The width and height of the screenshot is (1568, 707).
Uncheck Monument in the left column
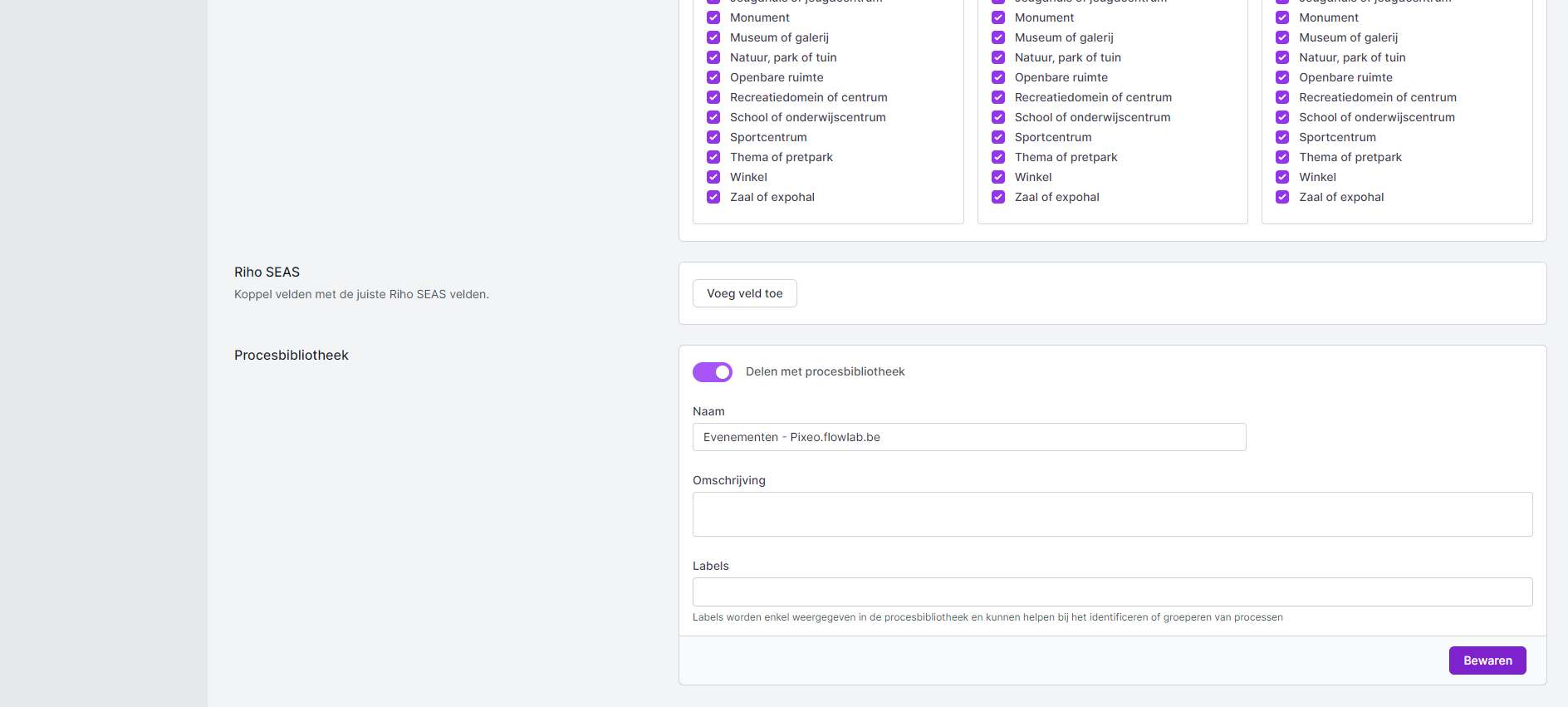(713, 17)
